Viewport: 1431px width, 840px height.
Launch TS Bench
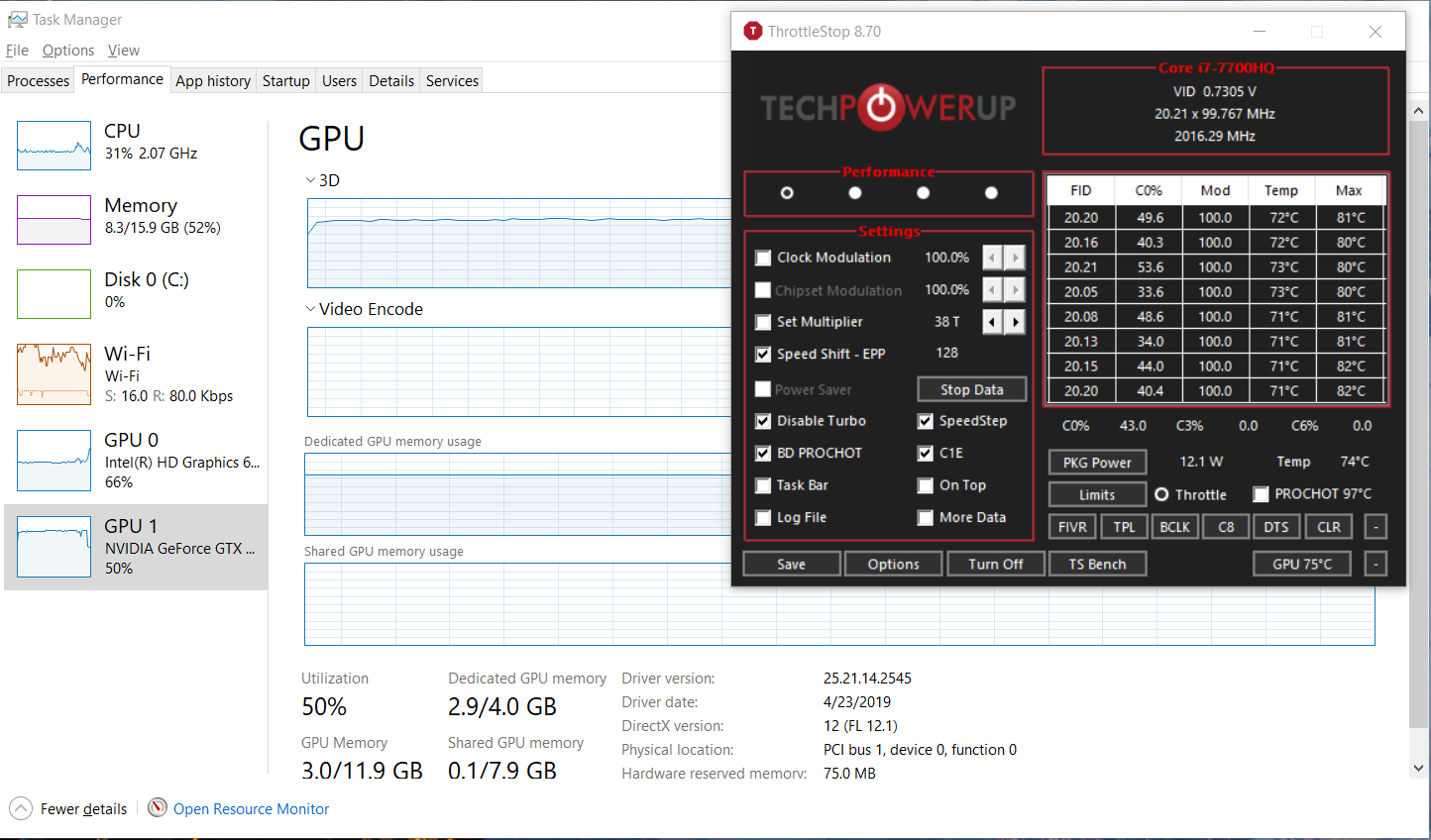click(1098, 564)
